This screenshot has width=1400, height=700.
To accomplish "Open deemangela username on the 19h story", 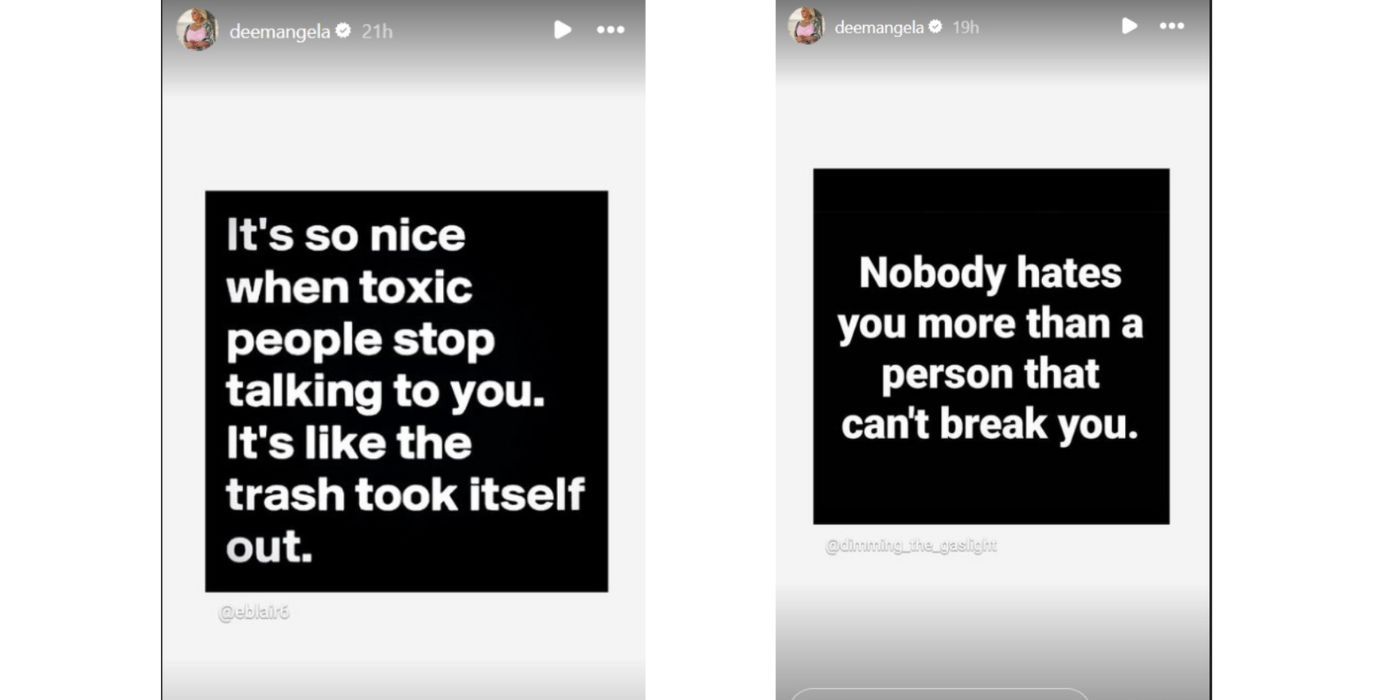I will point(879,27).
